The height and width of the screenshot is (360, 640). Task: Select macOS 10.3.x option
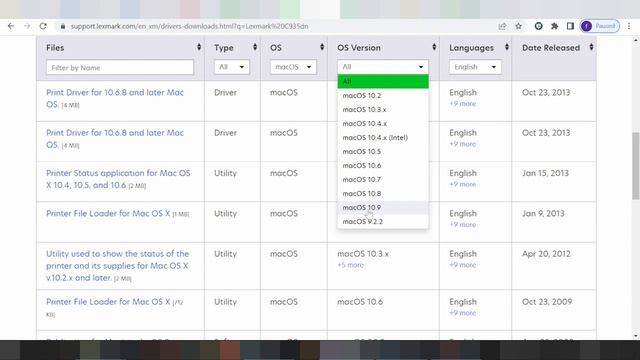click(x=383, y=109)
